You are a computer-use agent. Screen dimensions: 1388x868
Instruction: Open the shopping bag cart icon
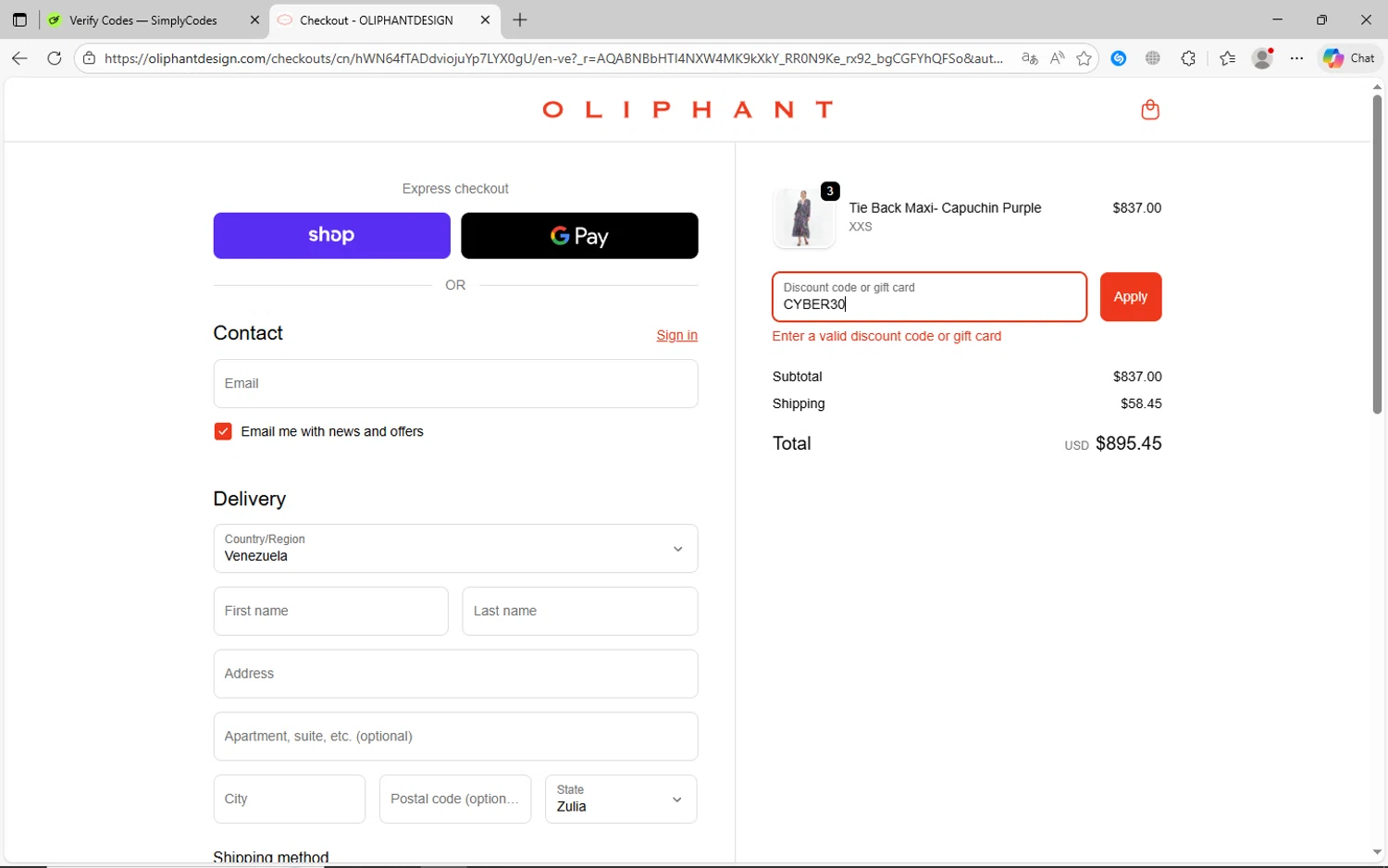[x=1150, y=110]
